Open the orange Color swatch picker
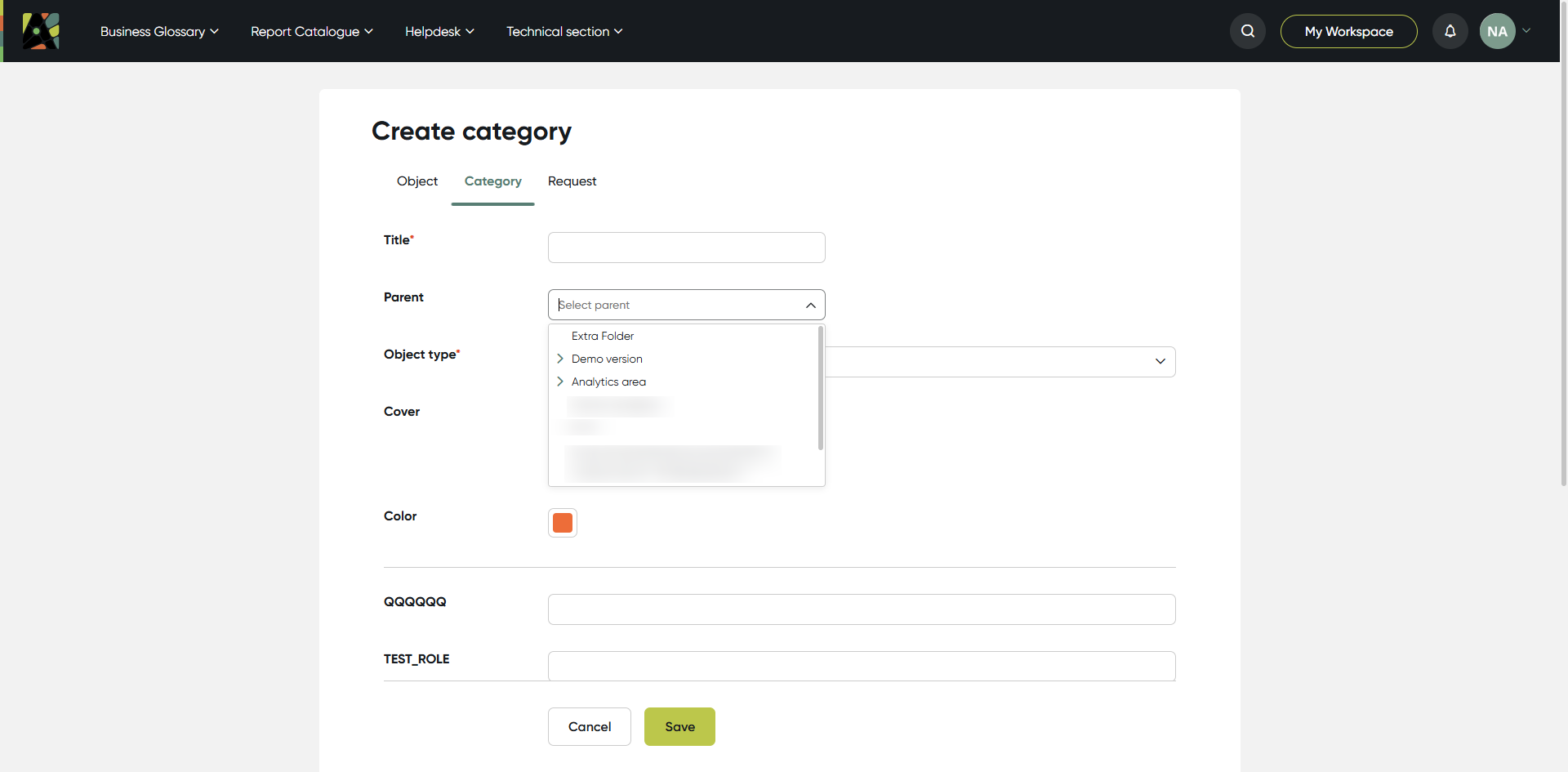 pyautogui.click(x=563, y=523)
